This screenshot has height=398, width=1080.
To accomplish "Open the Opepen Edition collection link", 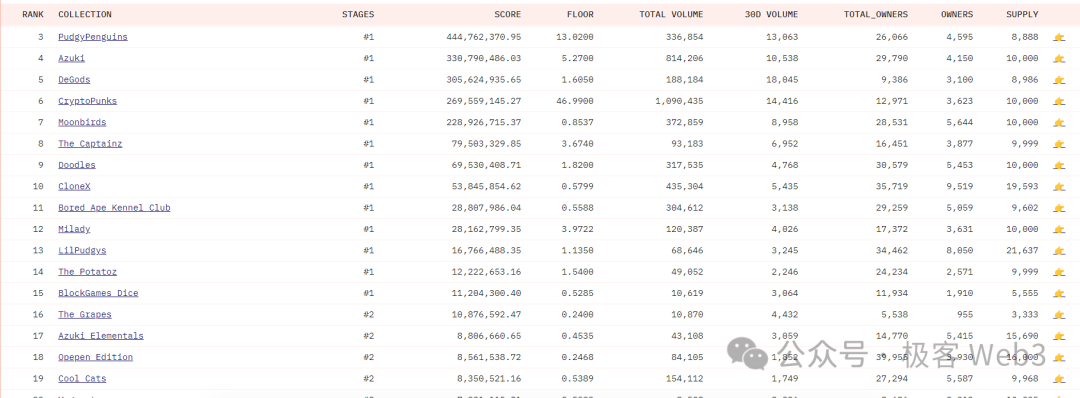I will 95,357.
